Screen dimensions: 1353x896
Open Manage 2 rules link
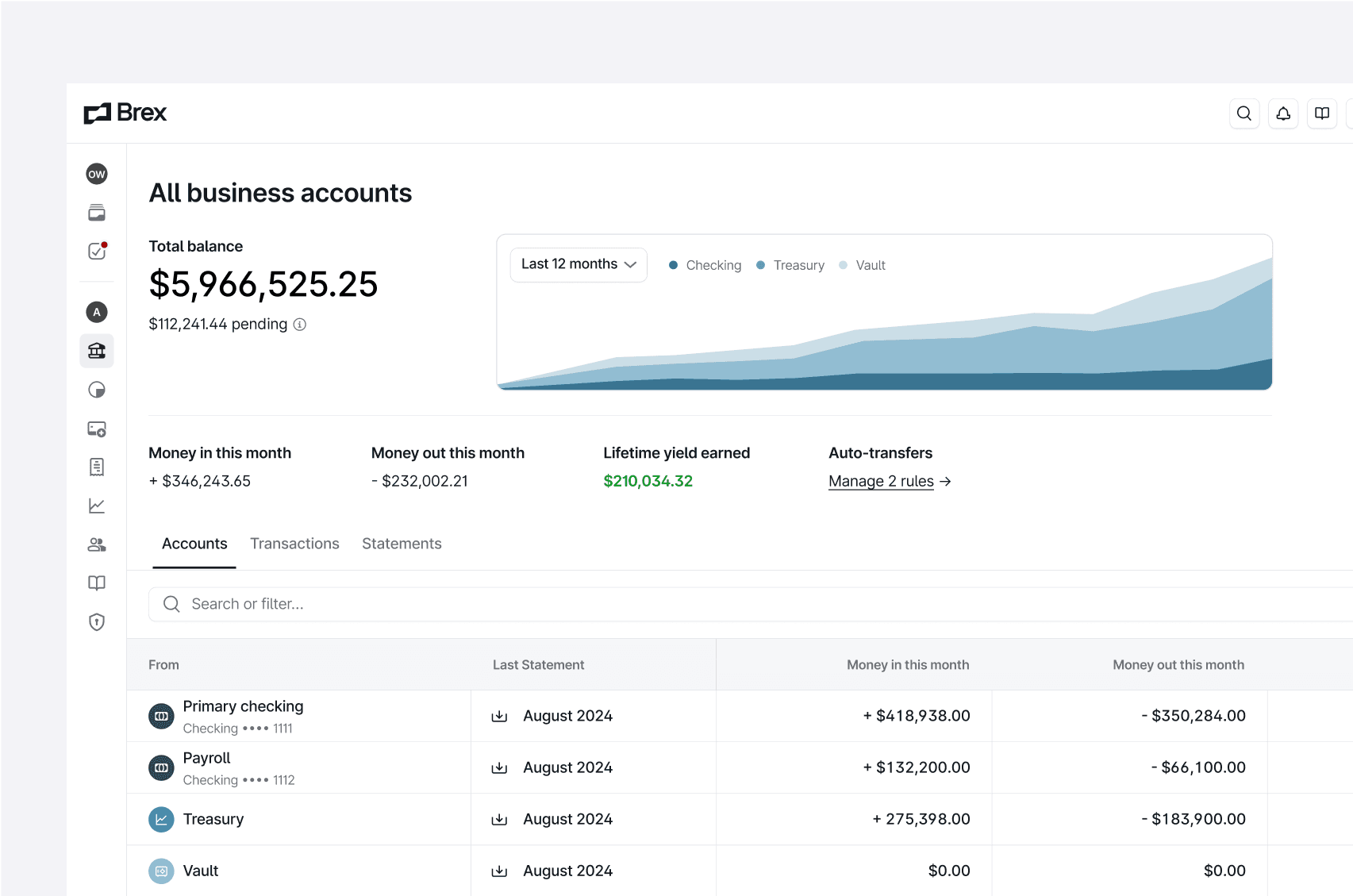881,481
